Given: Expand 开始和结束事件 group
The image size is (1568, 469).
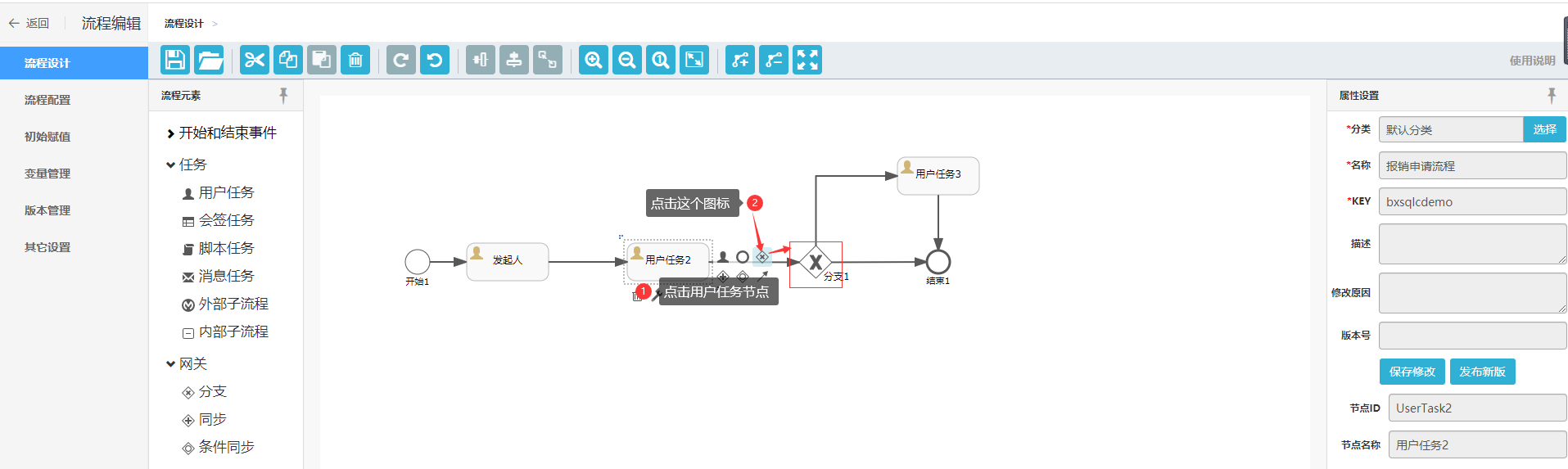Looking at the screenshot, I should (x=221, y=133).
